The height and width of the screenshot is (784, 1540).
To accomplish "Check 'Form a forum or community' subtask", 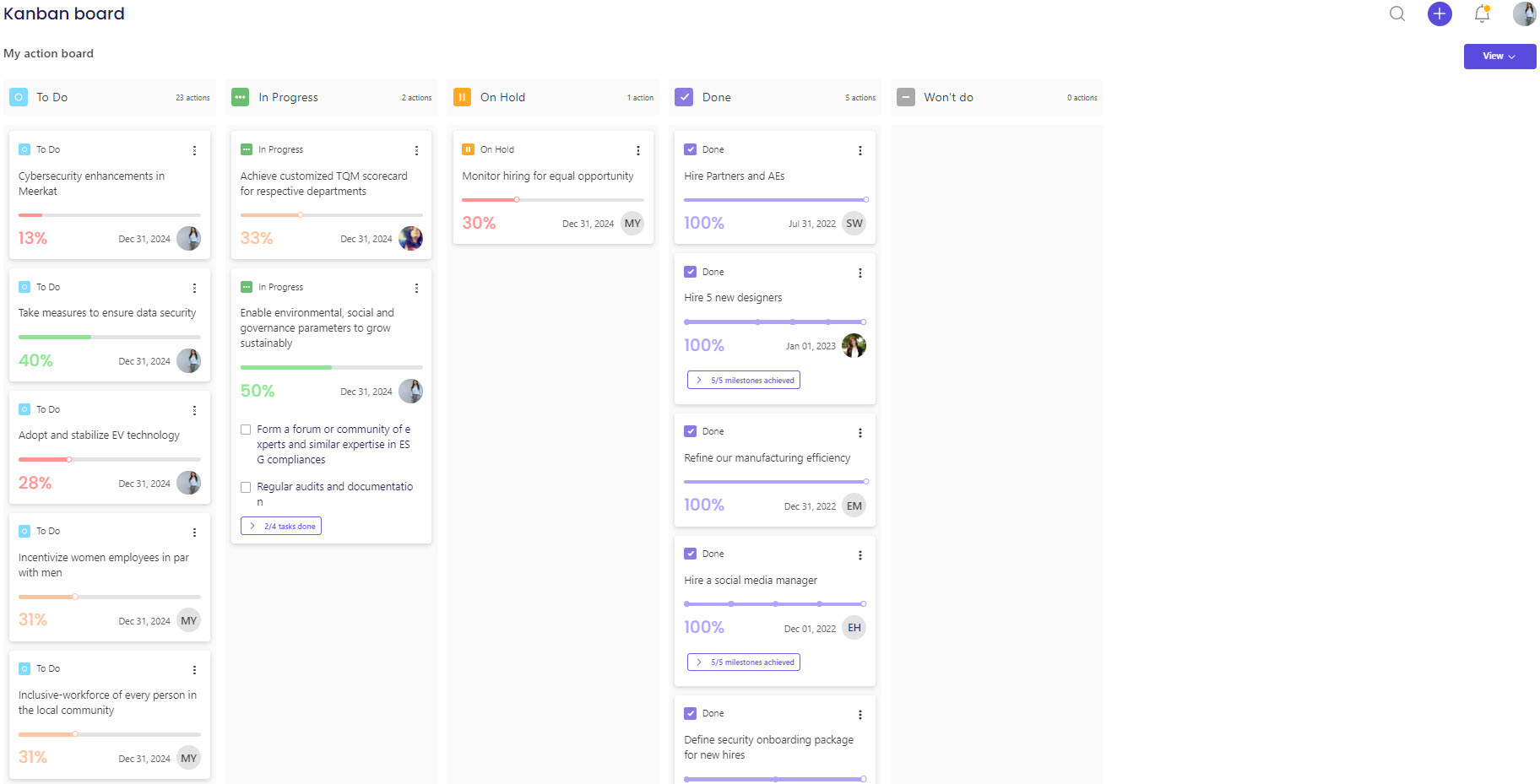I will 246,430.
